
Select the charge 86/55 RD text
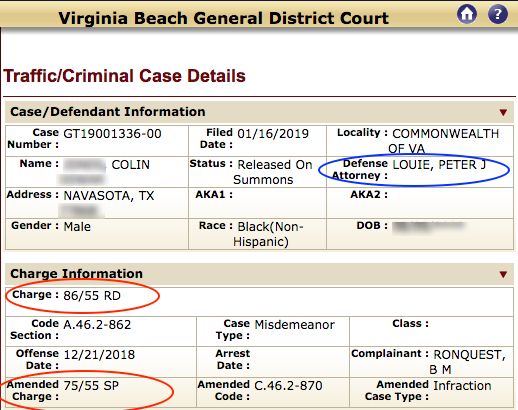pyautogui.click(x=92, y=296)
